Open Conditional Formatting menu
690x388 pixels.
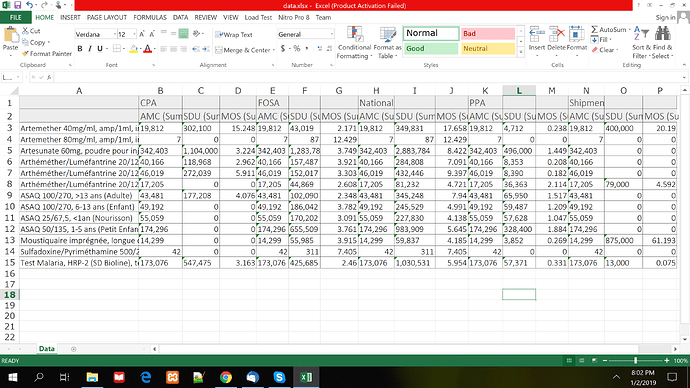tap(354, 43)
